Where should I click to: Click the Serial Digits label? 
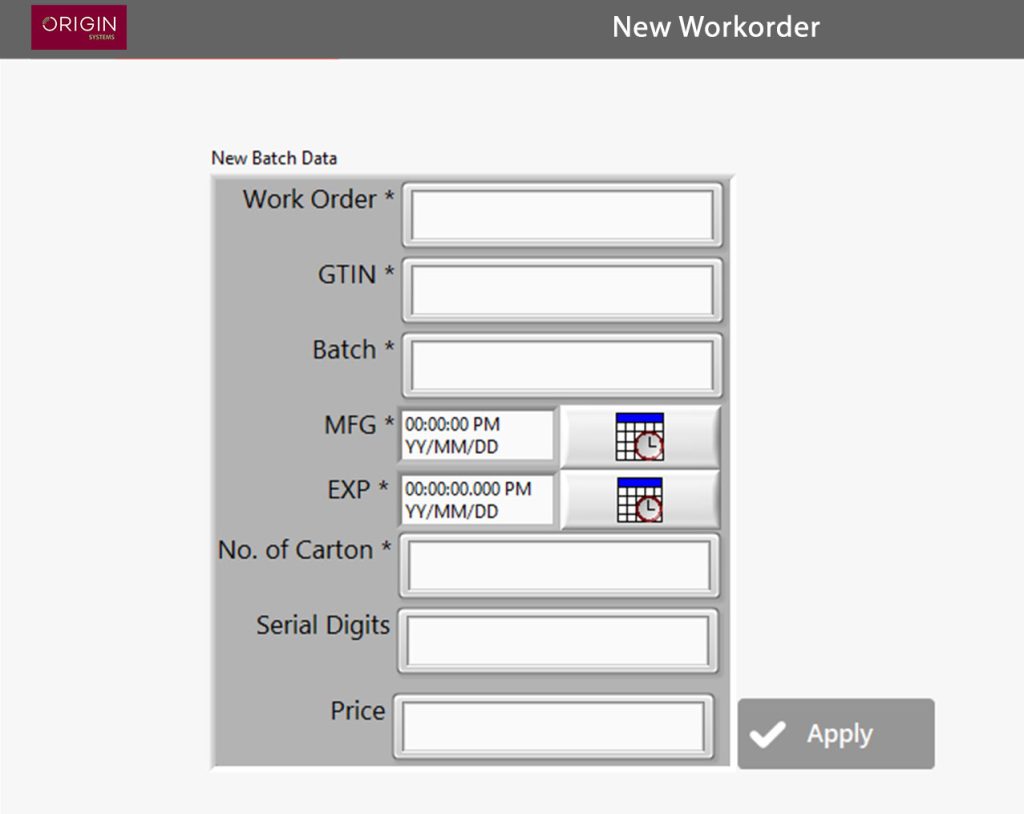323,625
